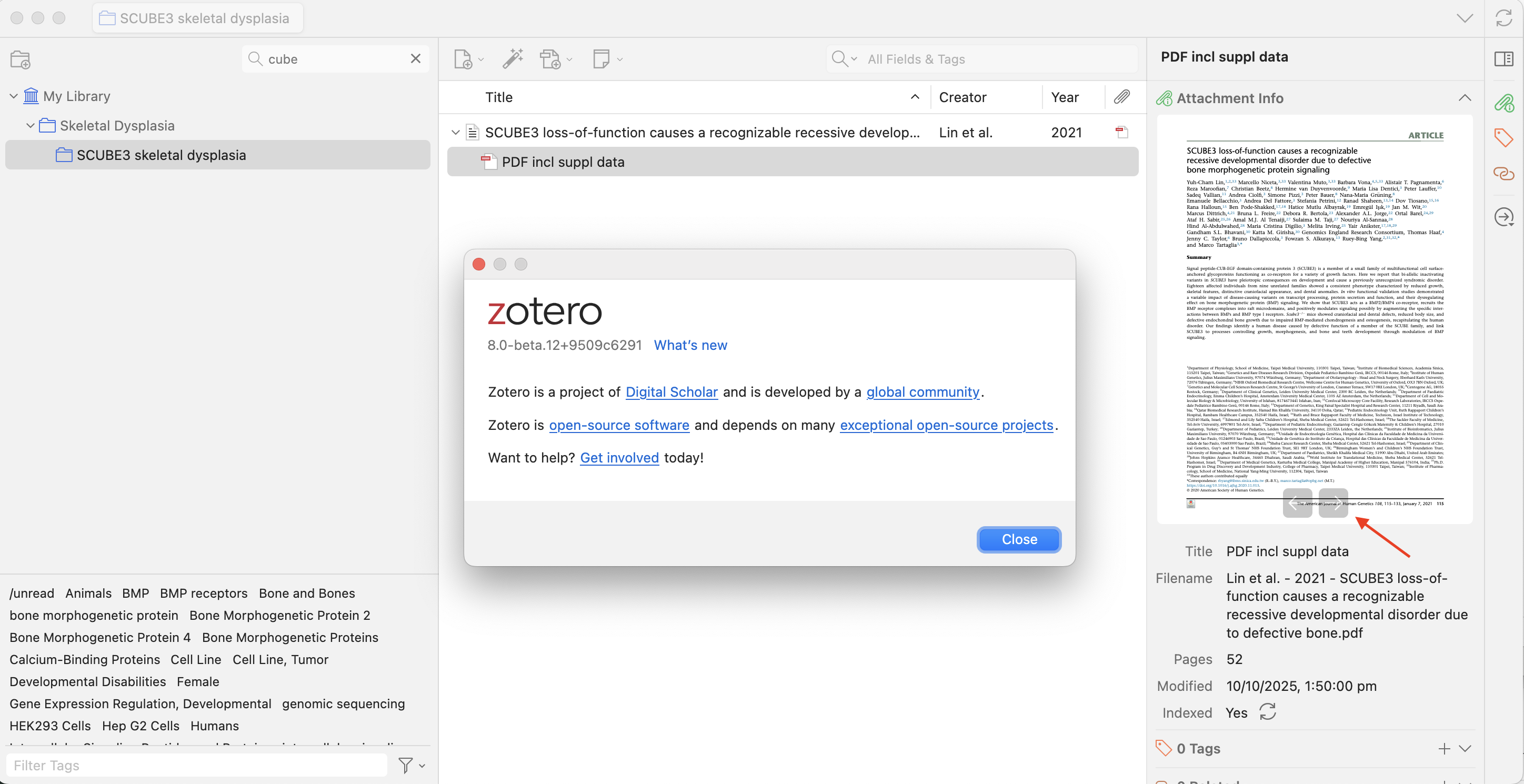Screen dimensions: 1524x784
Task: Click the New Collection icon
Action: (20, 60)
